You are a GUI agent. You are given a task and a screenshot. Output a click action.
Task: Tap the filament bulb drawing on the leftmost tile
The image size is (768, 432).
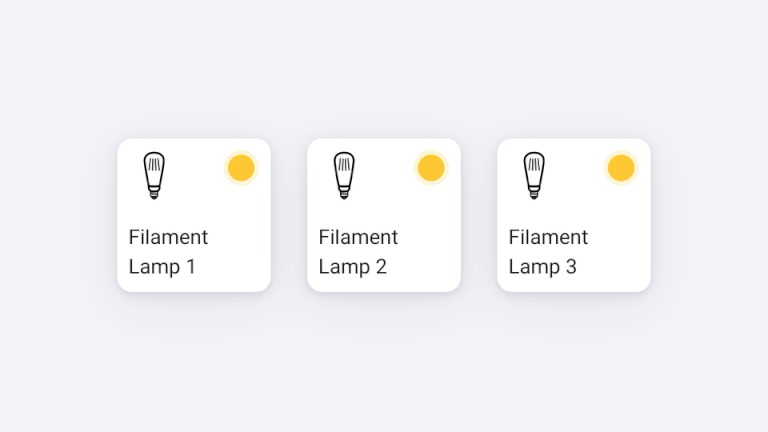point(153,175)
